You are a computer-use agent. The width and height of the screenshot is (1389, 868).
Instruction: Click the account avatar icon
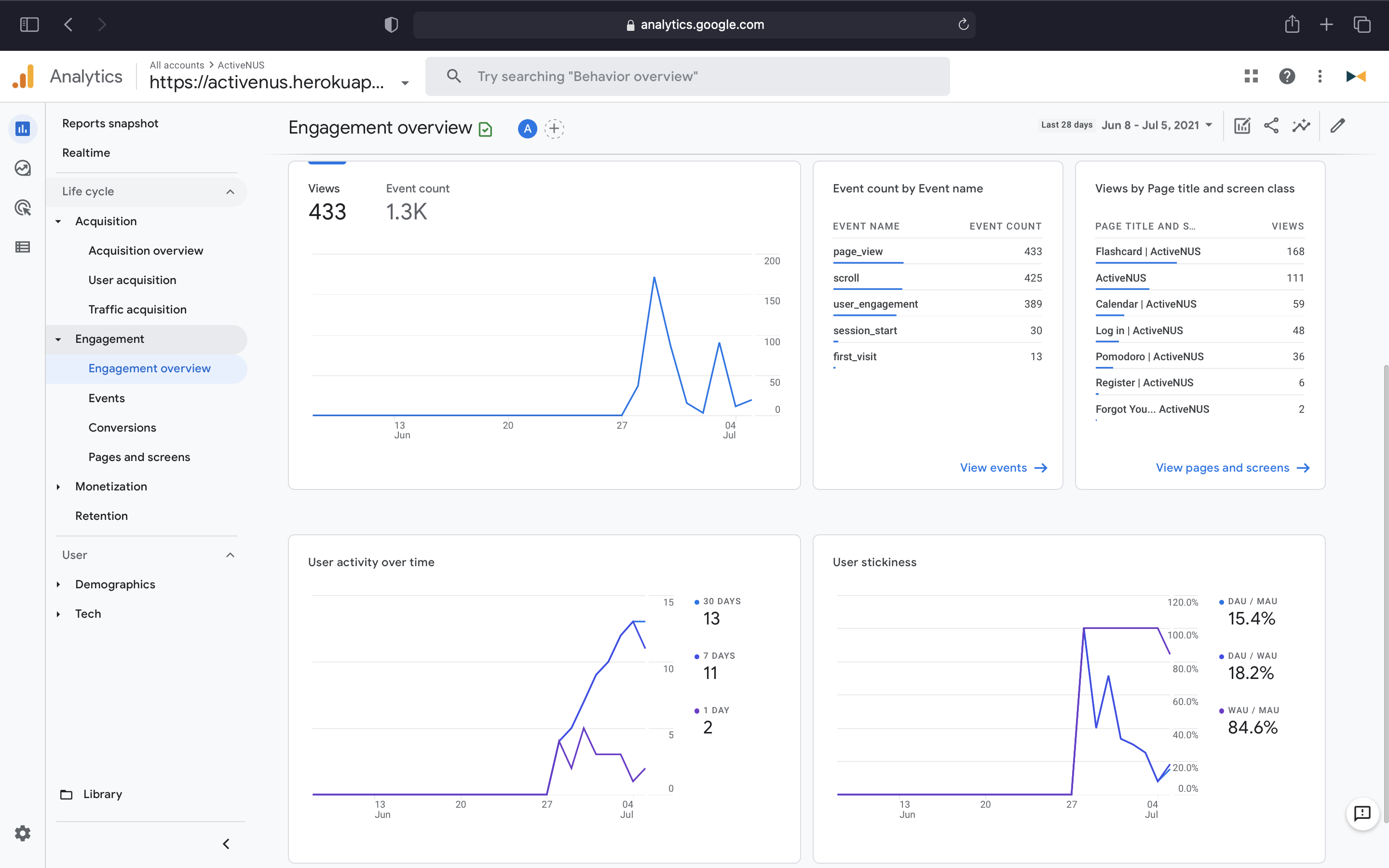1356,76
